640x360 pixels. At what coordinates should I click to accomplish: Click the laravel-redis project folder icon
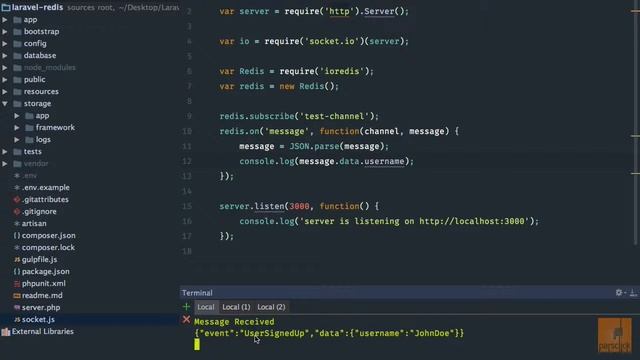click(x=6, y=7)
